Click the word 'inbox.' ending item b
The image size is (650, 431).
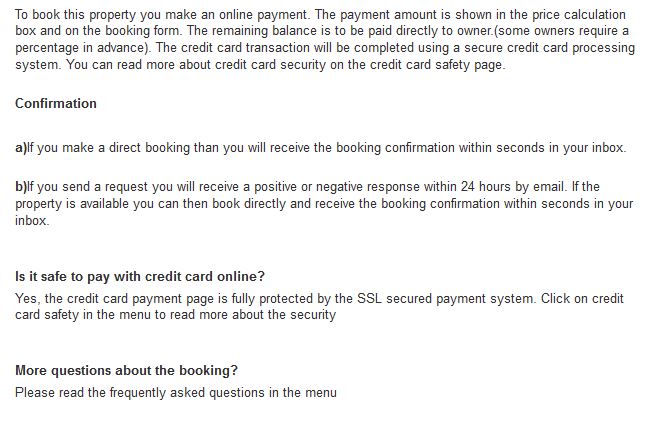point(32,220)
